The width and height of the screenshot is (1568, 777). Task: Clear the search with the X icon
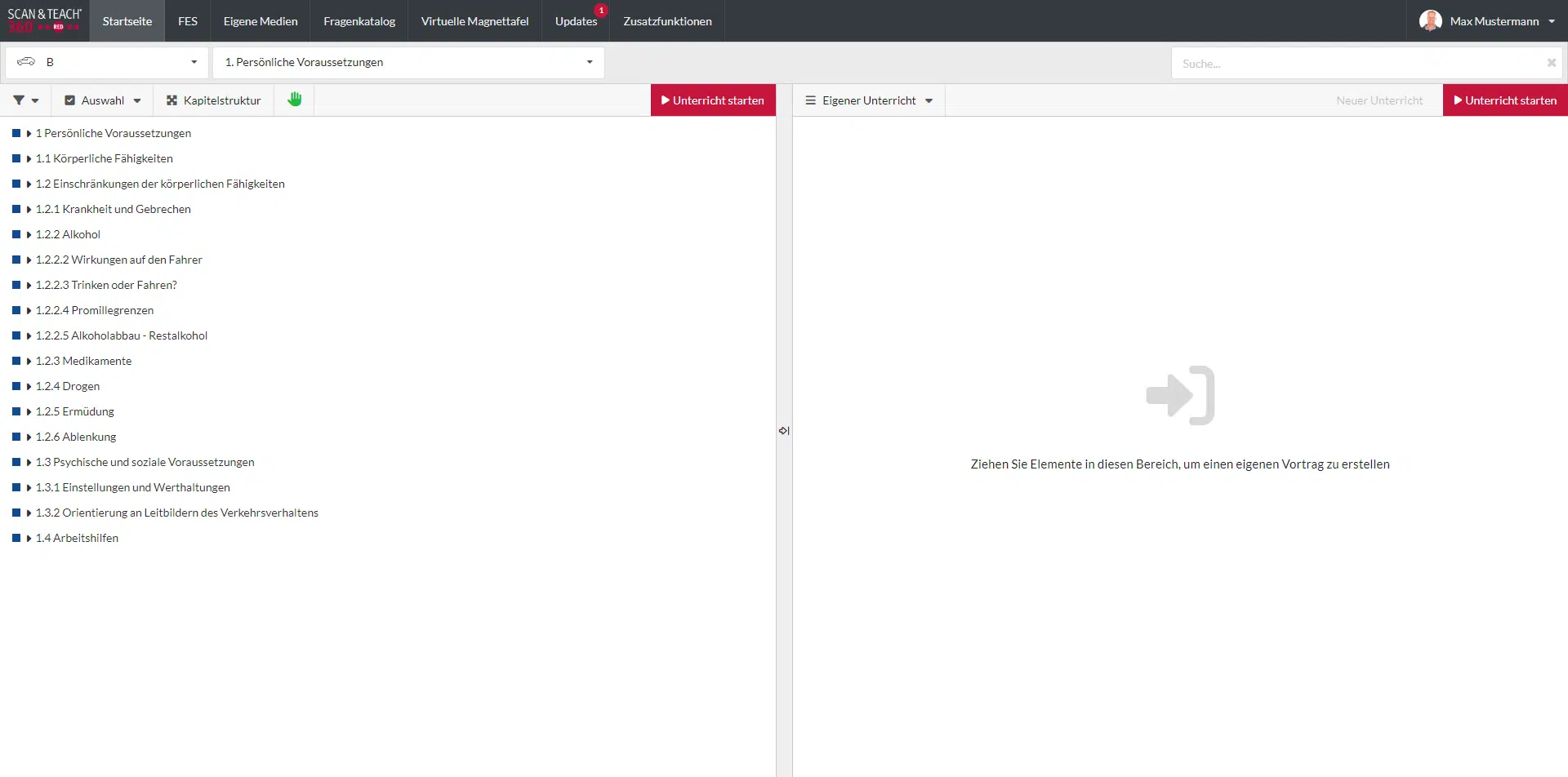click(x=1551, y=63)
